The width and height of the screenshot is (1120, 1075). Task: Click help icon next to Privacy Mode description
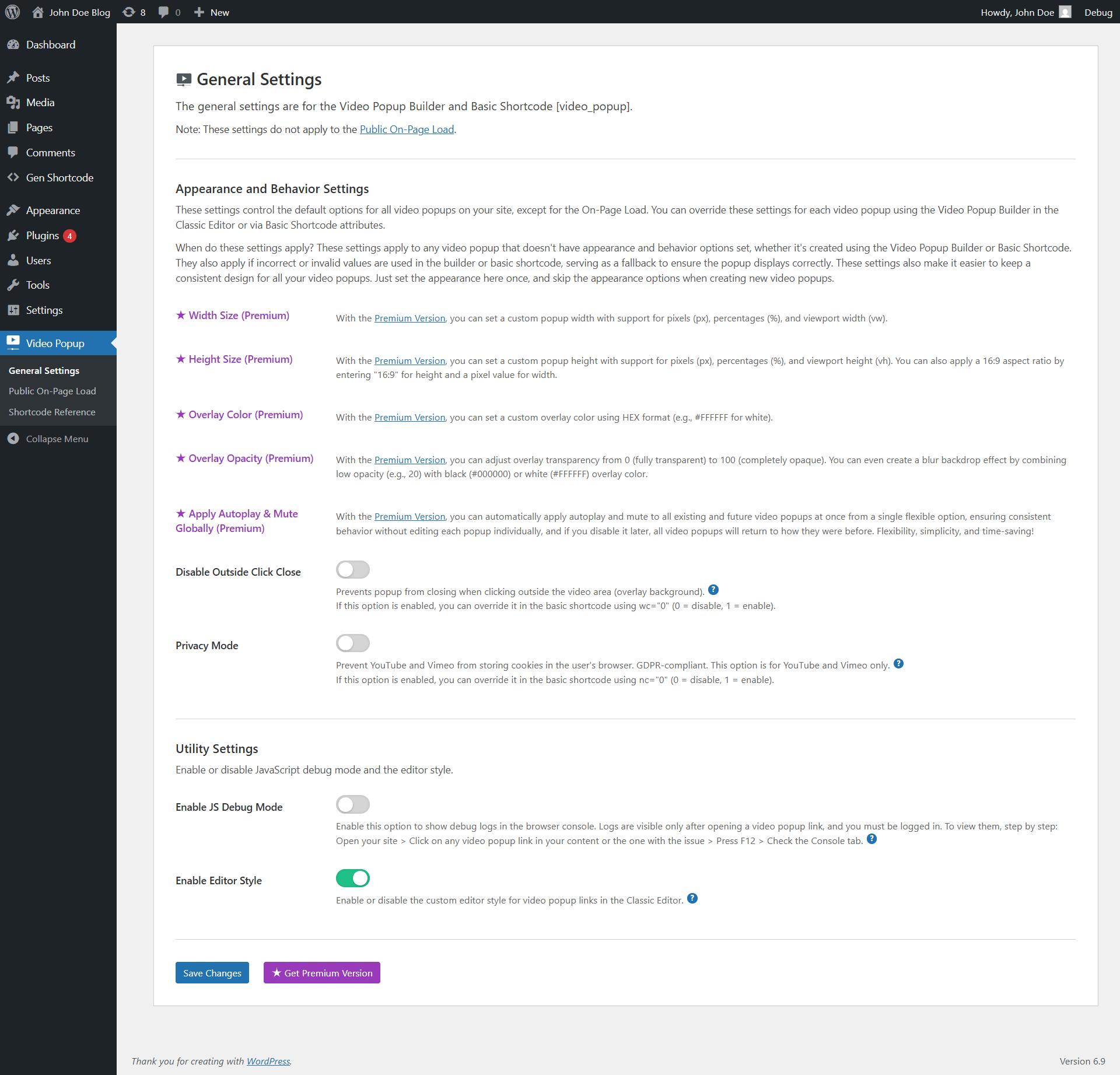tap(898, 663)
